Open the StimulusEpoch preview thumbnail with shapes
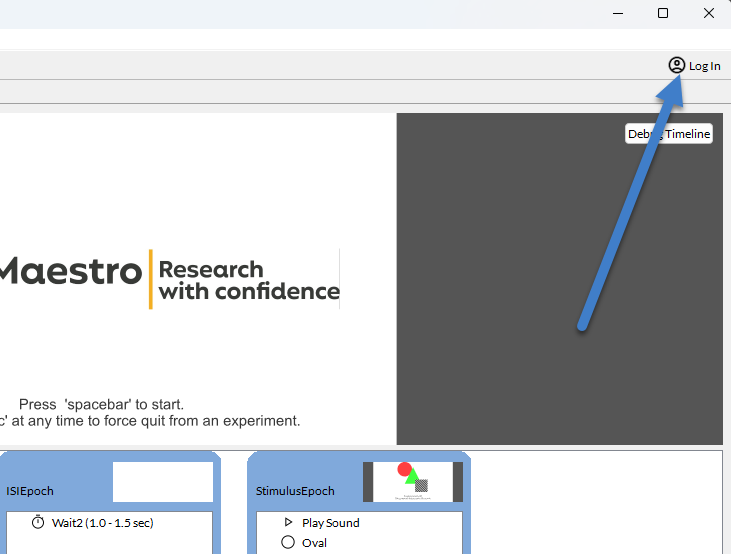 (x=412, y=482)
